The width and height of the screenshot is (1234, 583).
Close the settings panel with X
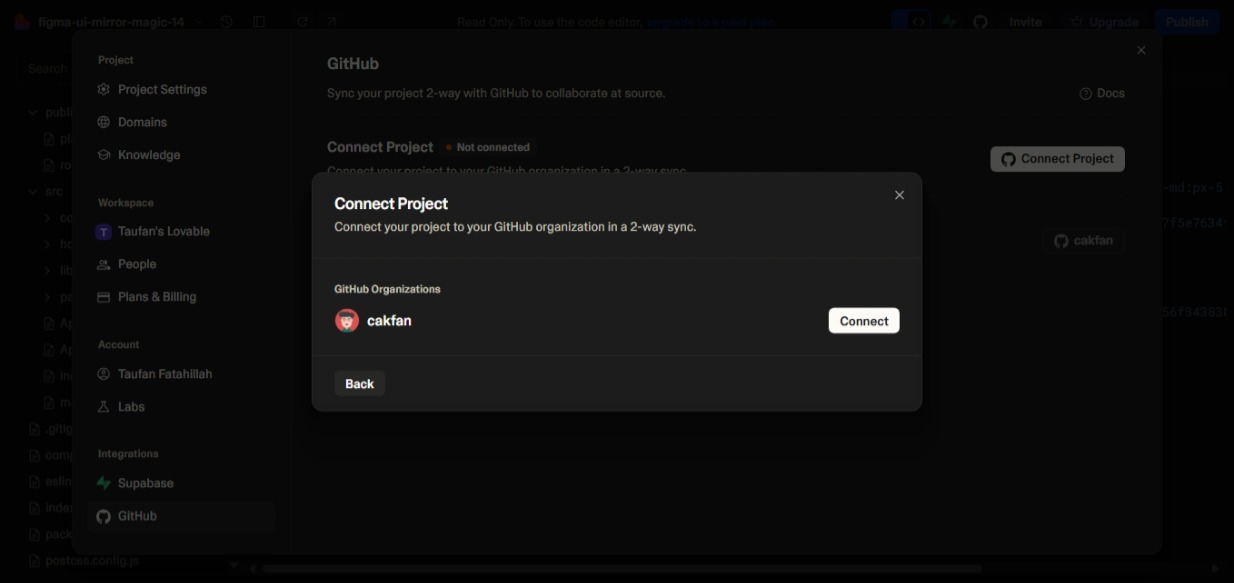pyautogui.click(x=1141, y=50)
